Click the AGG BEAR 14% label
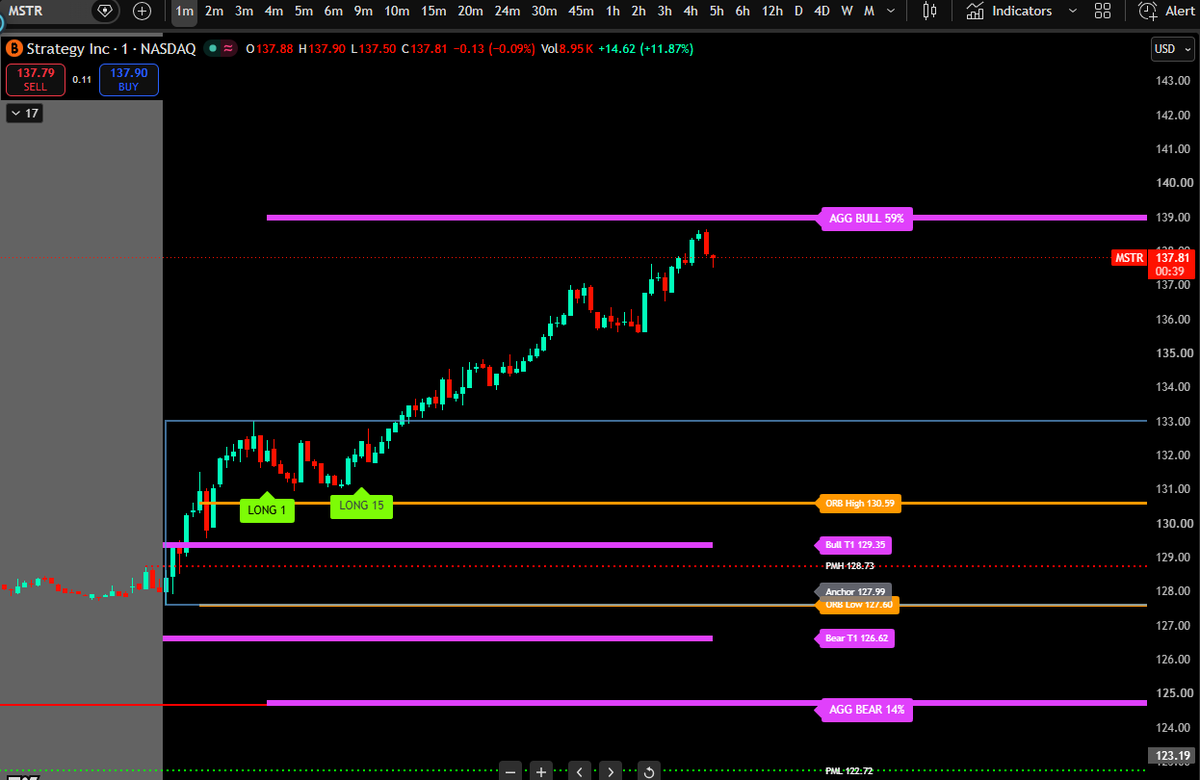 point(867,710)
